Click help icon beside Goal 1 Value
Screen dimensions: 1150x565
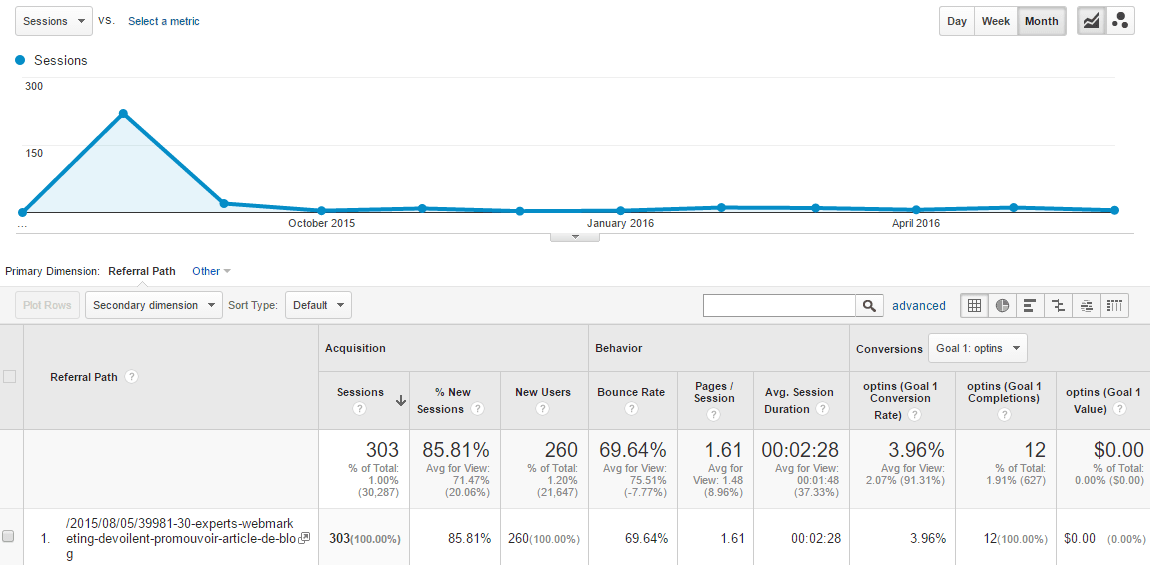pos(1119,409)
